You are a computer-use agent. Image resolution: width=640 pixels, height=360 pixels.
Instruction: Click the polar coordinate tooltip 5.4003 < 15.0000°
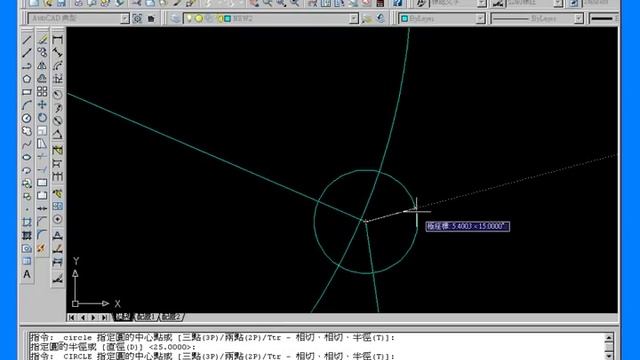pos(468,227)
